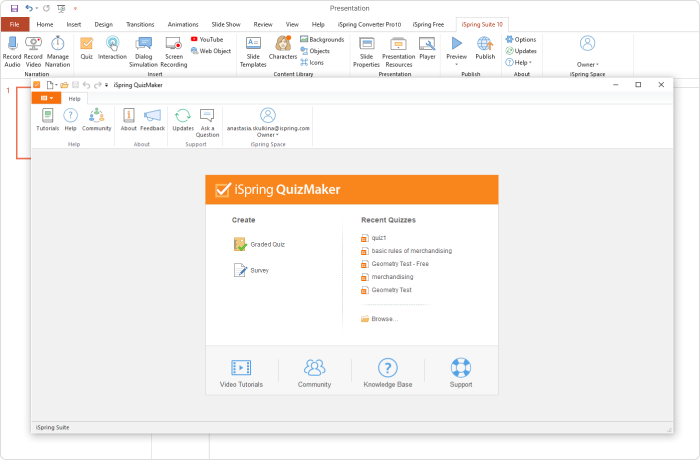
Task: Click Record Video in PowerPoint ribbon
Action: [33, 51]
